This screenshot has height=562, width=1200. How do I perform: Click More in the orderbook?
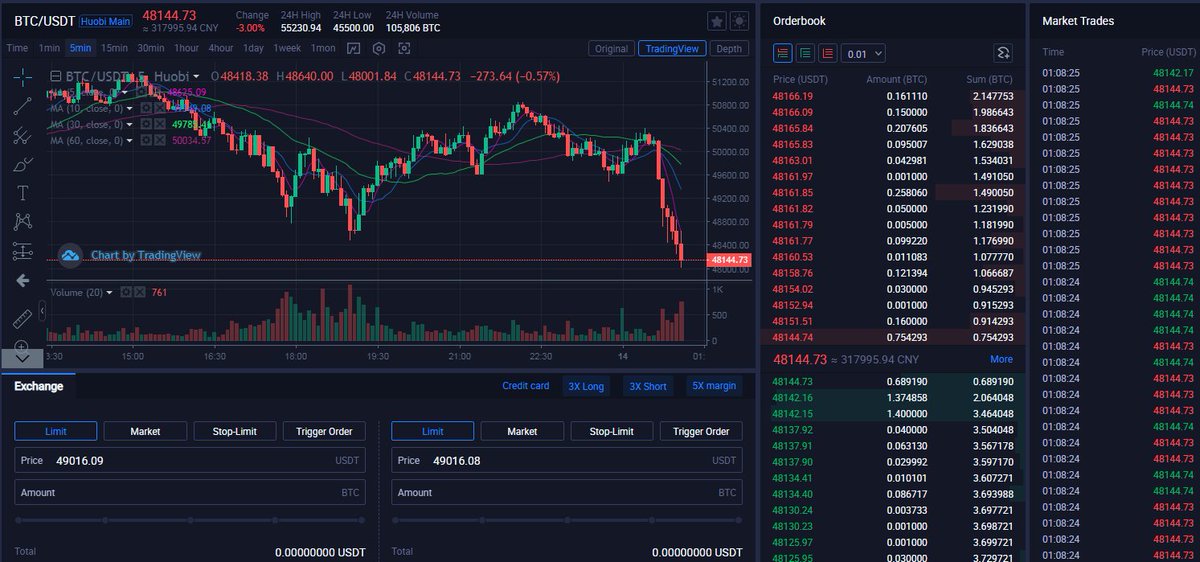1001,359
